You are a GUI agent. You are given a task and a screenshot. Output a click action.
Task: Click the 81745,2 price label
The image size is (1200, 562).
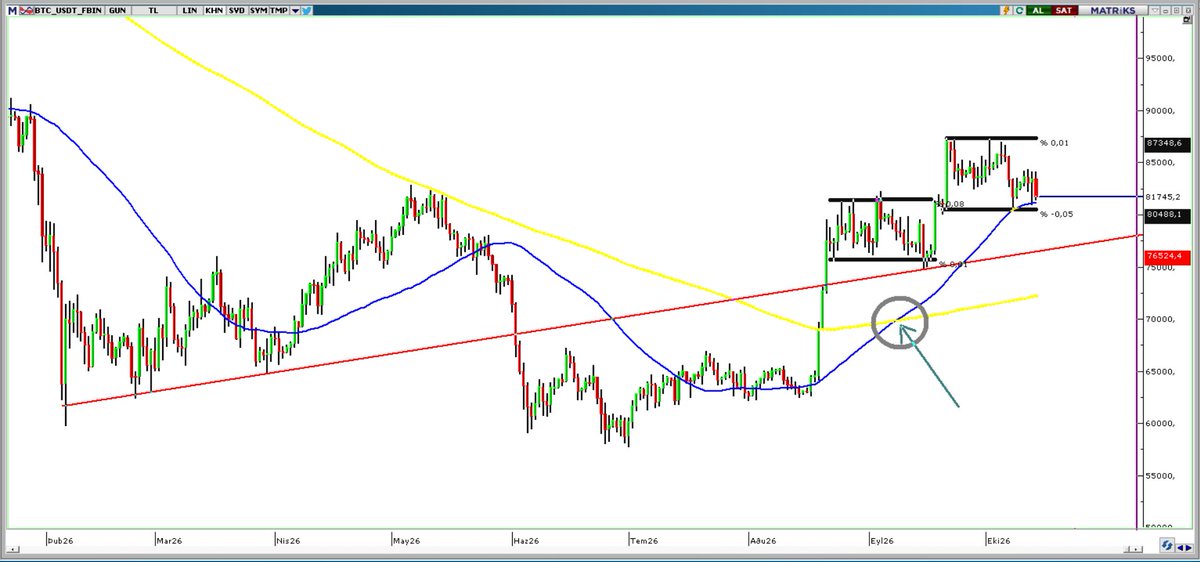[x=1163, y=196]
